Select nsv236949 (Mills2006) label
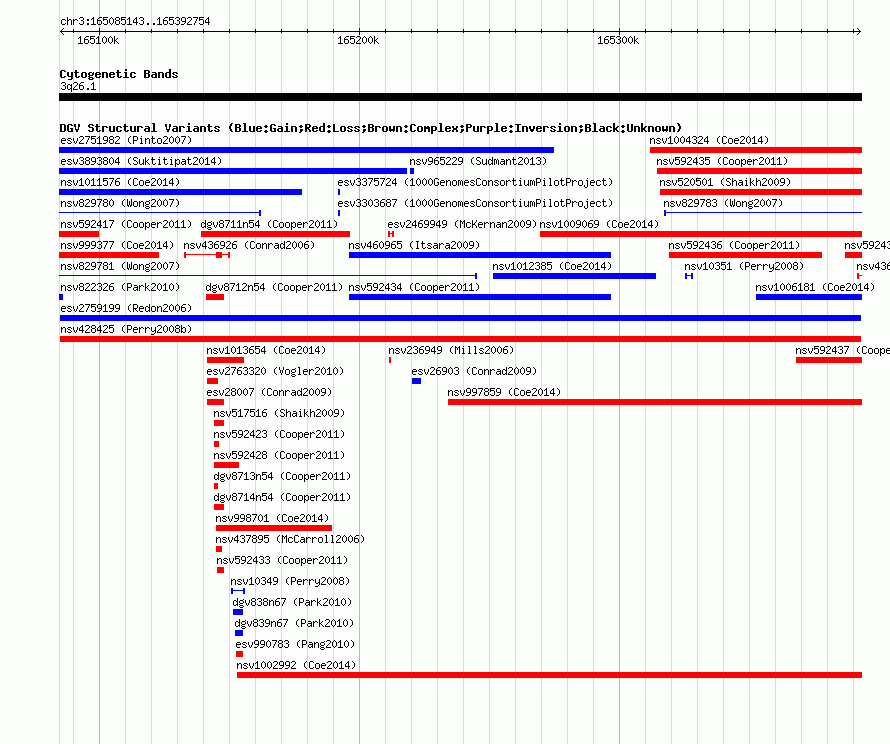This screenshot has height=744, width=890. pos(451,350)
